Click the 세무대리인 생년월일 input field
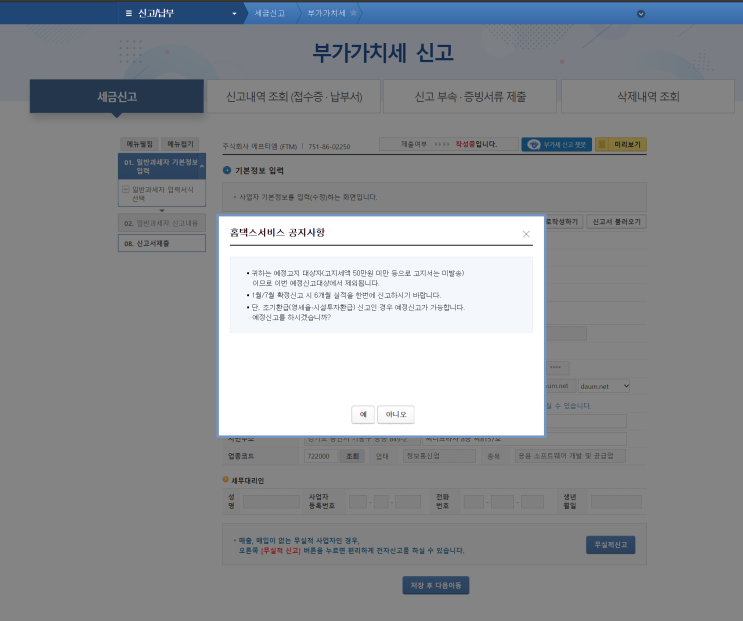 click(616, 502)
